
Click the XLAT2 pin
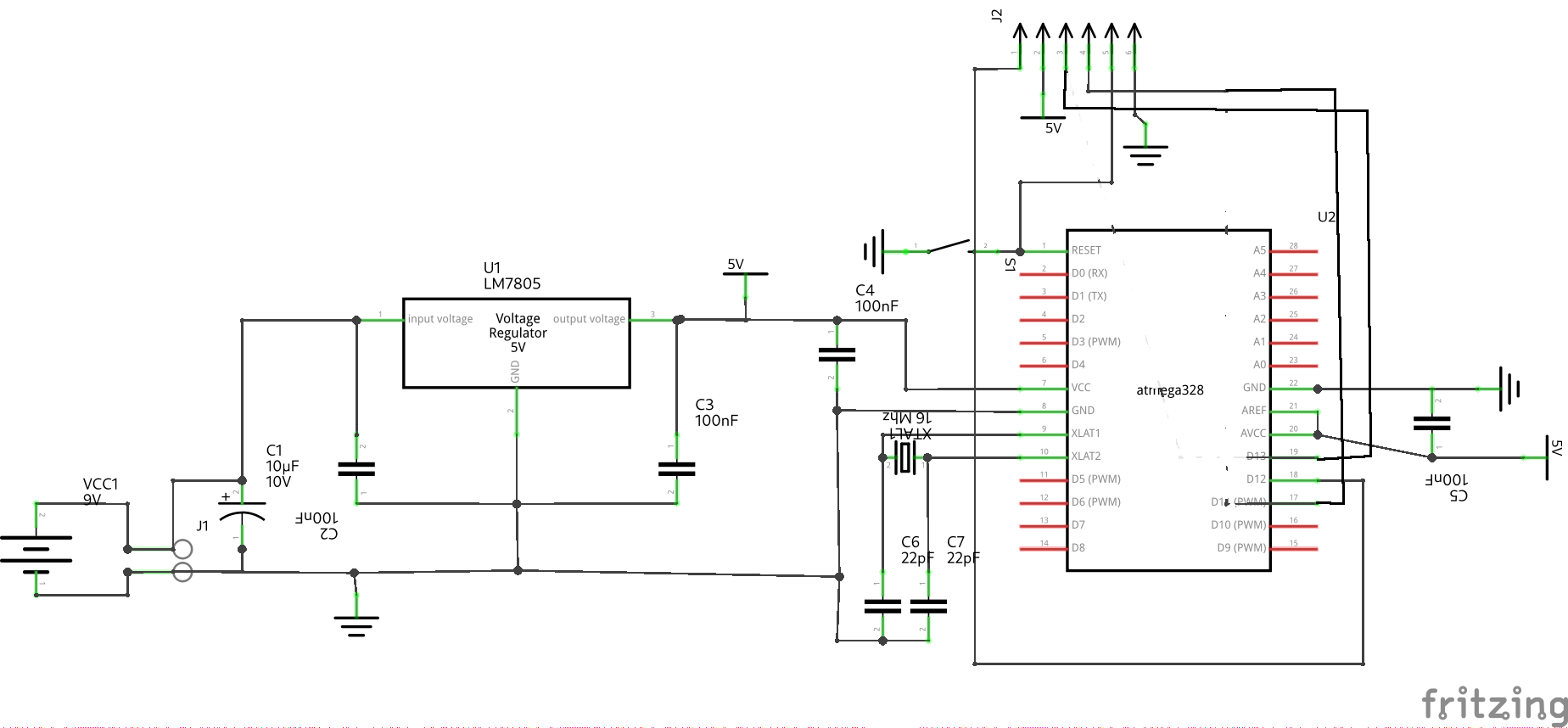(1044, 457)
